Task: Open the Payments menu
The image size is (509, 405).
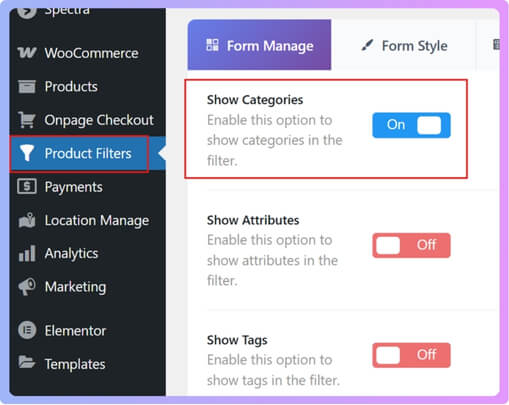Action: (x=87, y=187)
